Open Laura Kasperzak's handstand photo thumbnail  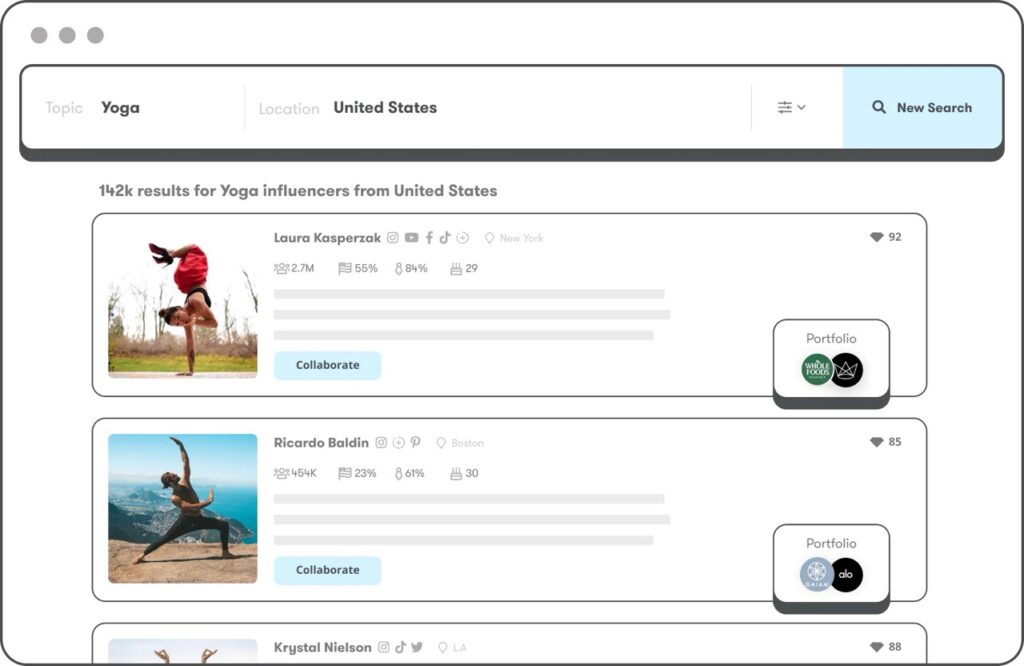(x=183, y=304)
